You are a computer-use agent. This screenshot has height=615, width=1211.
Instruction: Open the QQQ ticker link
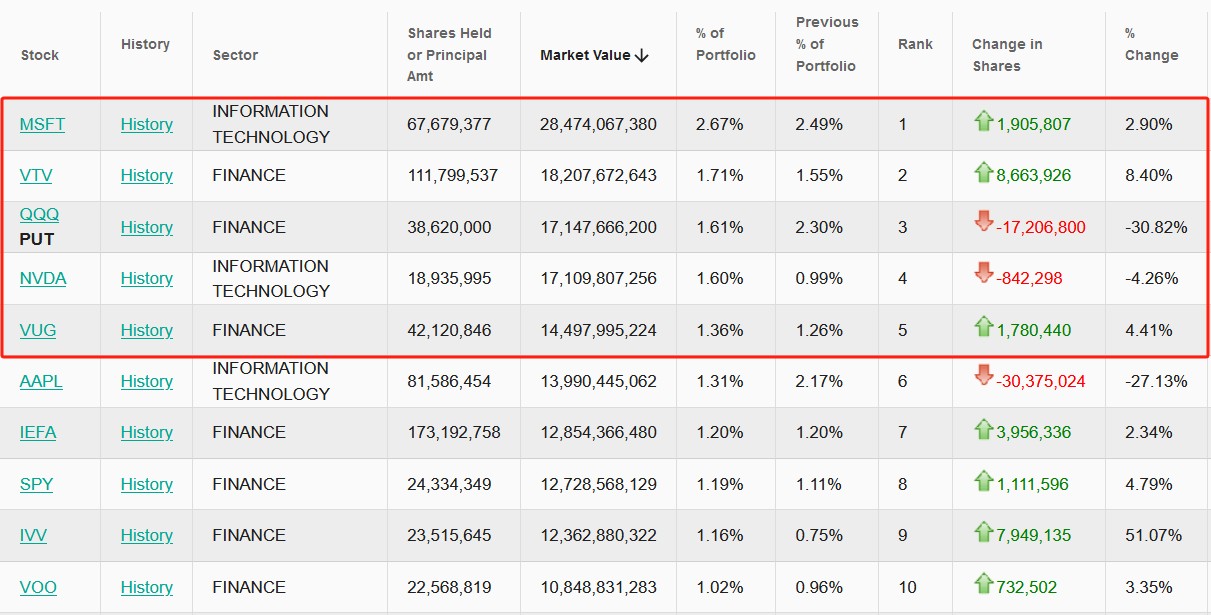tap(39, 214)
